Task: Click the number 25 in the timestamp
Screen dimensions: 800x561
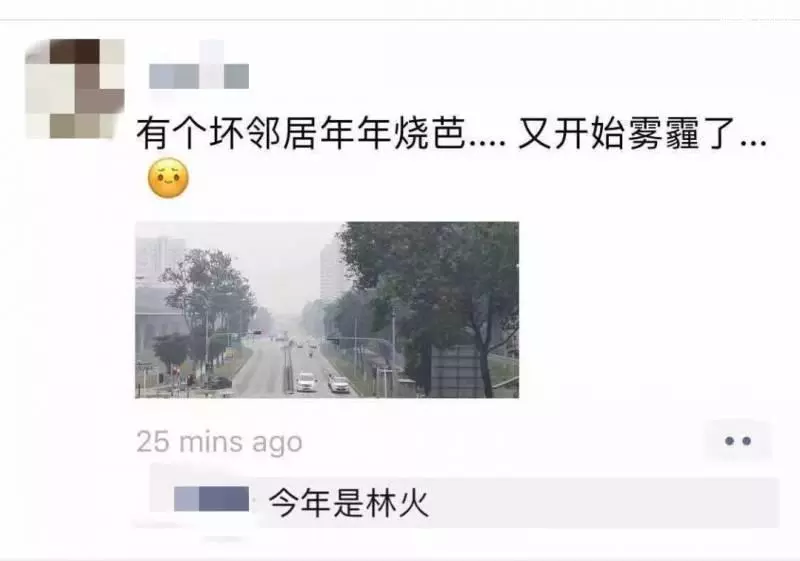Action: coord(153,442)
